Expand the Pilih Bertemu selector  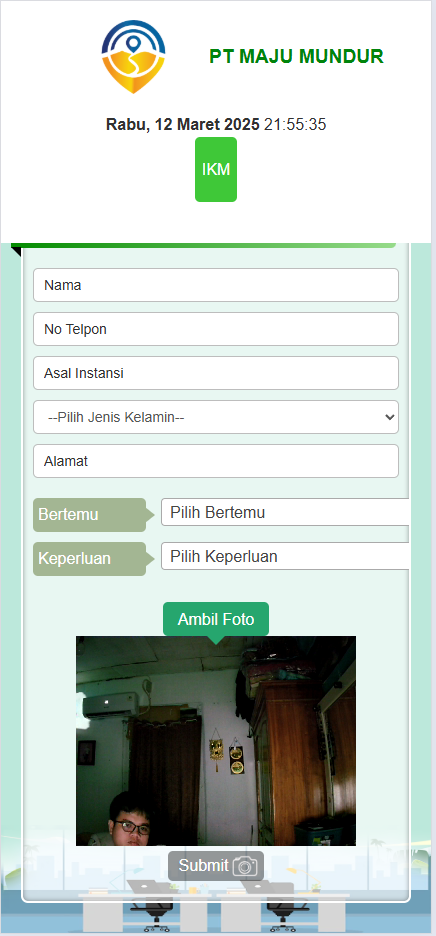coord(285,512)
